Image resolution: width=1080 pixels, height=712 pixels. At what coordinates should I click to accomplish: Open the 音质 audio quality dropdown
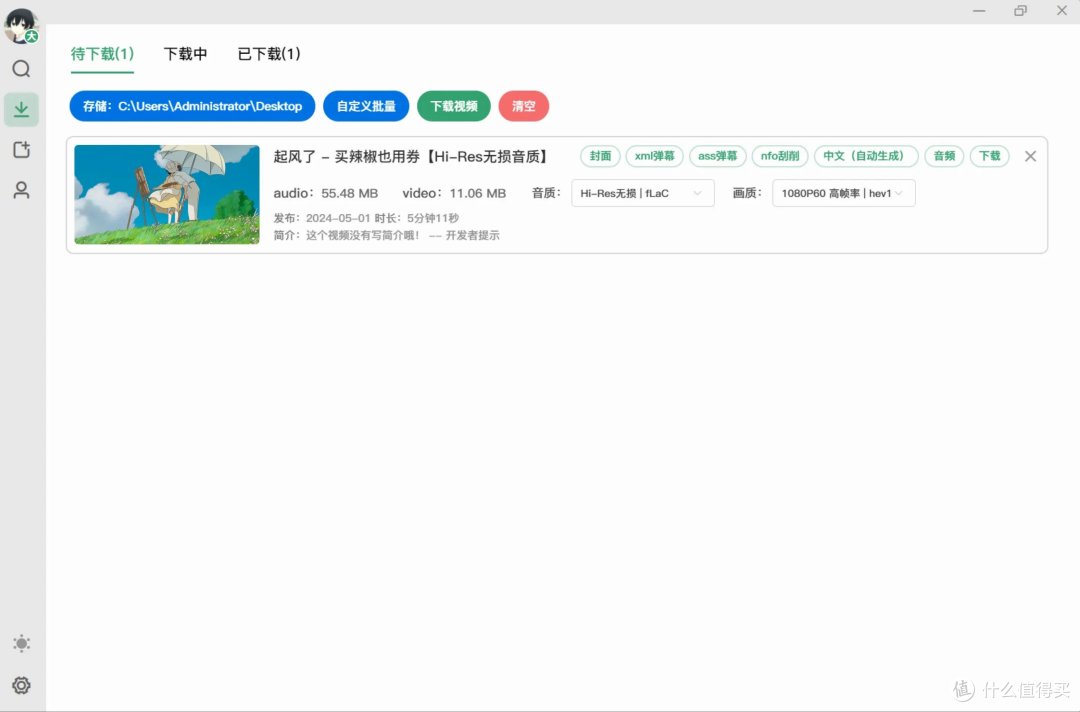click(x=642, y=193)
